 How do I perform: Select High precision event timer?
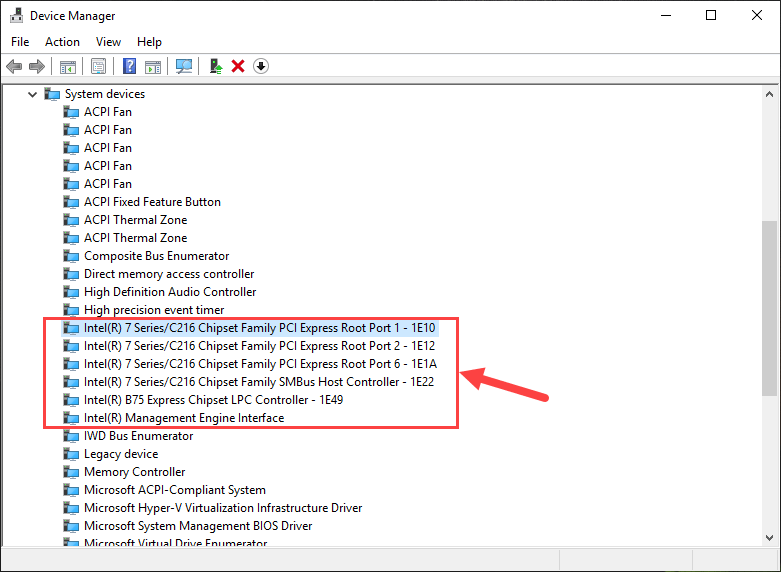click(154, 310)
